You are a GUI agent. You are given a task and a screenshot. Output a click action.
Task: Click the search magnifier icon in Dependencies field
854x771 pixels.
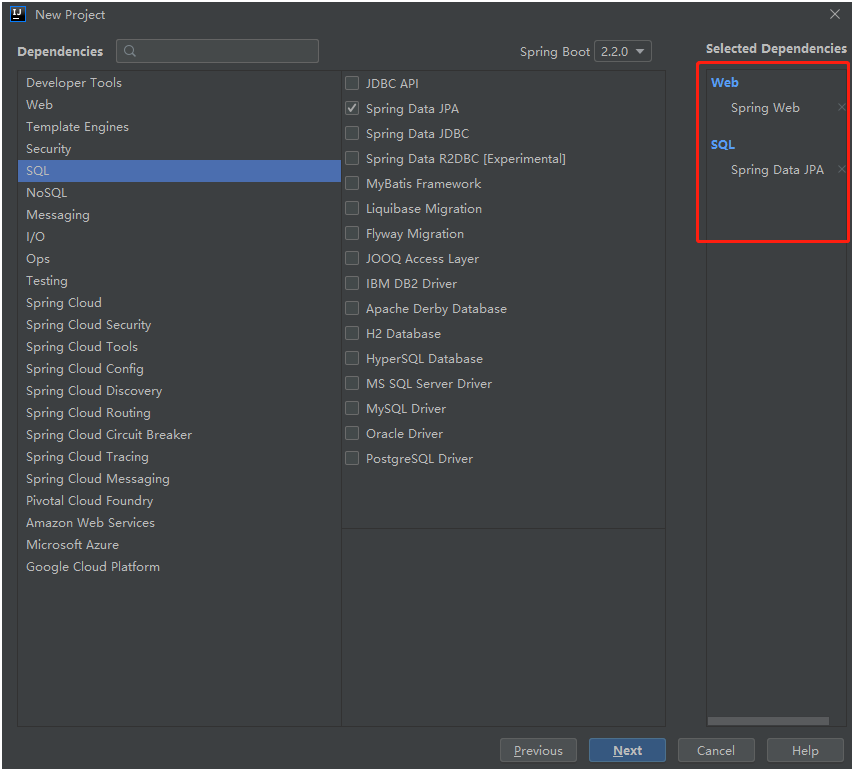coord(130,51)
